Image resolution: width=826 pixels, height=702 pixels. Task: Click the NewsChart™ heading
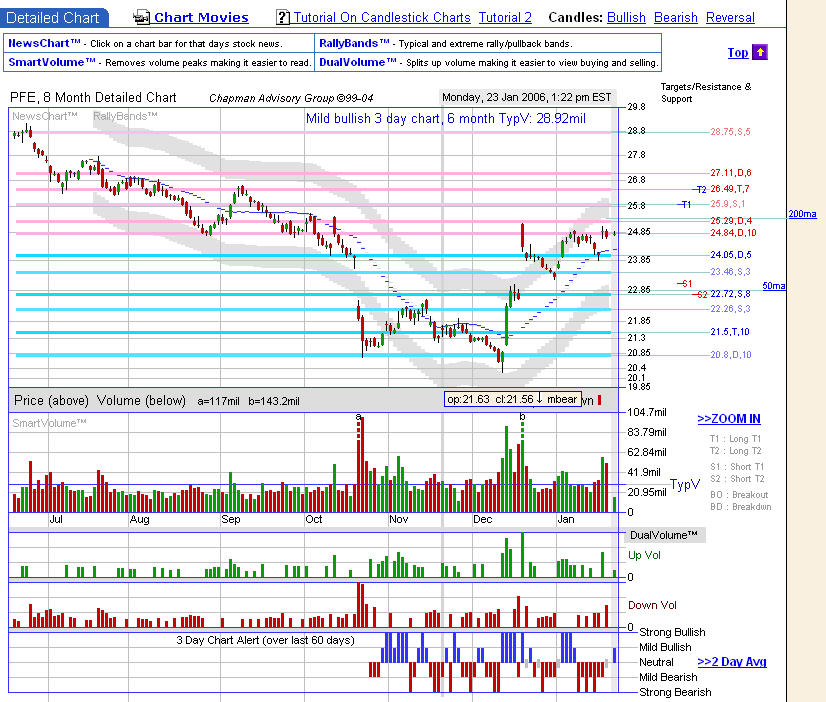44,43
